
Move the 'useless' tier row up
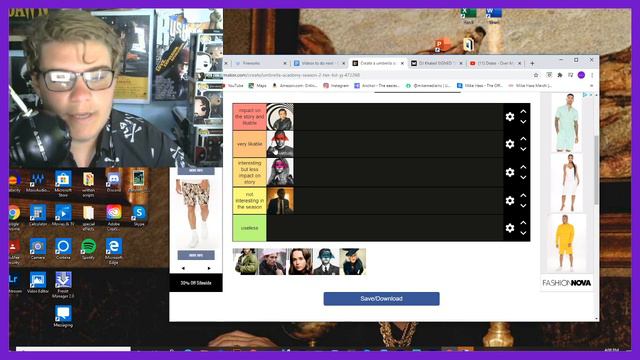coord(523,223)
